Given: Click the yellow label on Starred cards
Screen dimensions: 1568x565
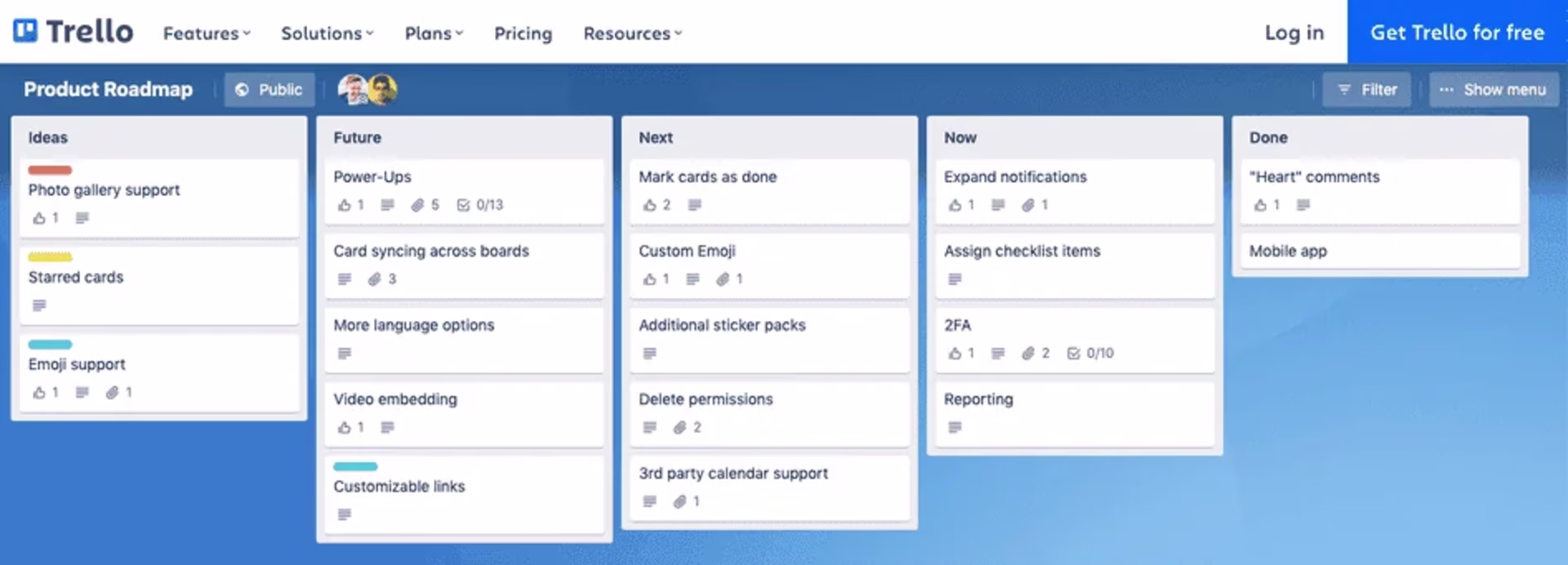Looking at the screenshot, I should click(x=50, y=257).
